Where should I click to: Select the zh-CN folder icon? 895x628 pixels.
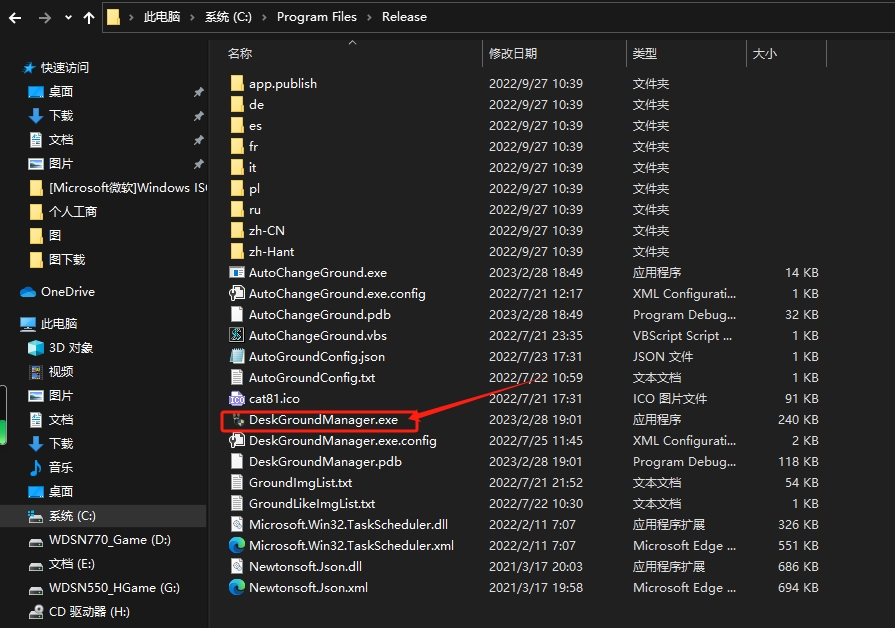point(237,231)
